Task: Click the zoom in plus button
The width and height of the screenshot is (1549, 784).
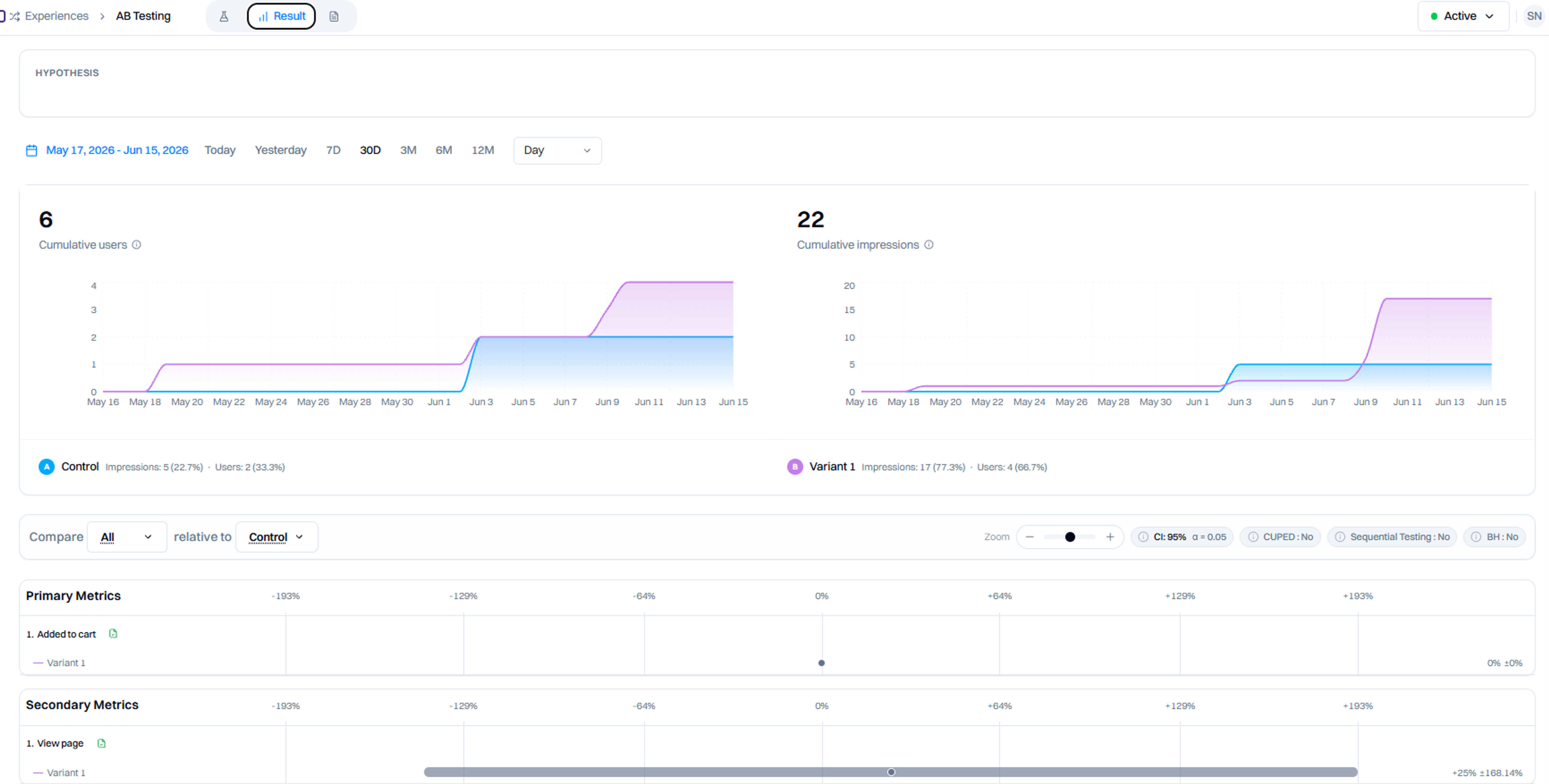Action: coord(1110,537)
